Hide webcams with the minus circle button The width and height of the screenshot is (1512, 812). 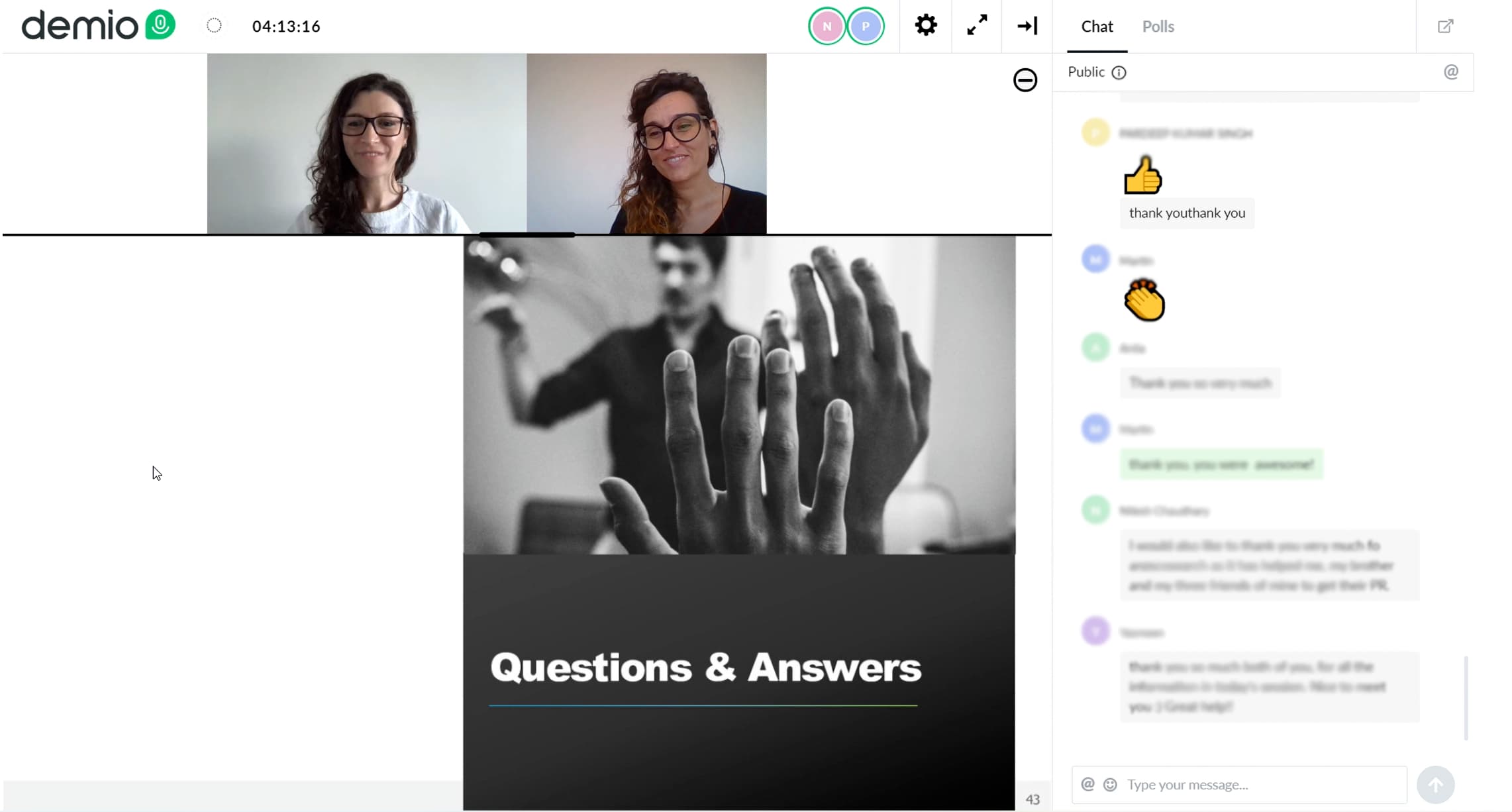point(1025,80)
